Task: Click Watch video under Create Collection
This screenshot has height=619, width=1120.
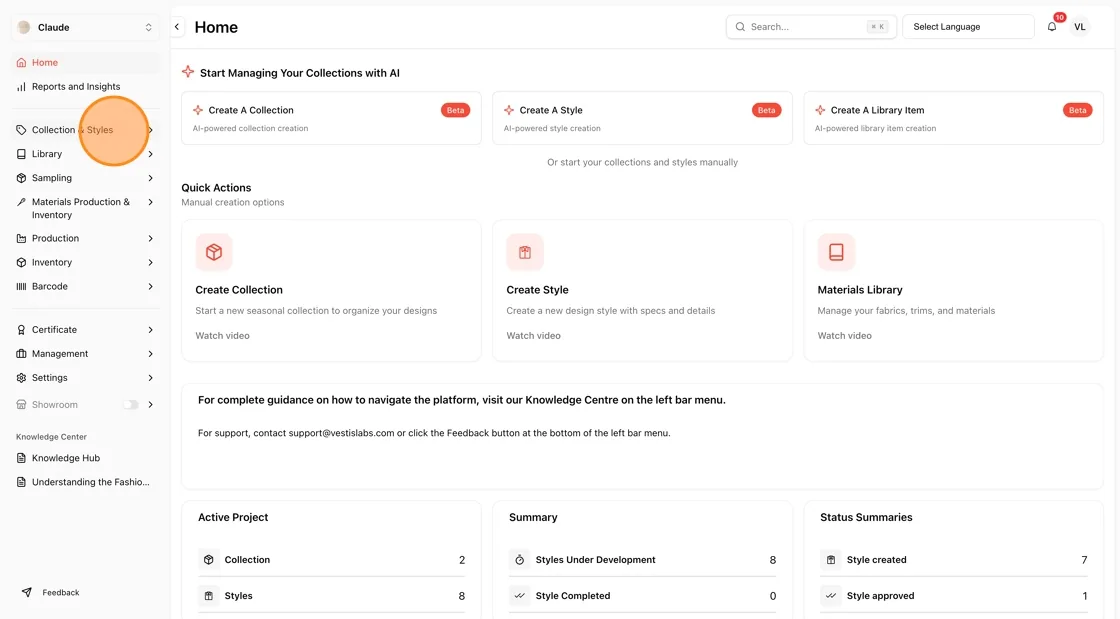Action: 222,336
